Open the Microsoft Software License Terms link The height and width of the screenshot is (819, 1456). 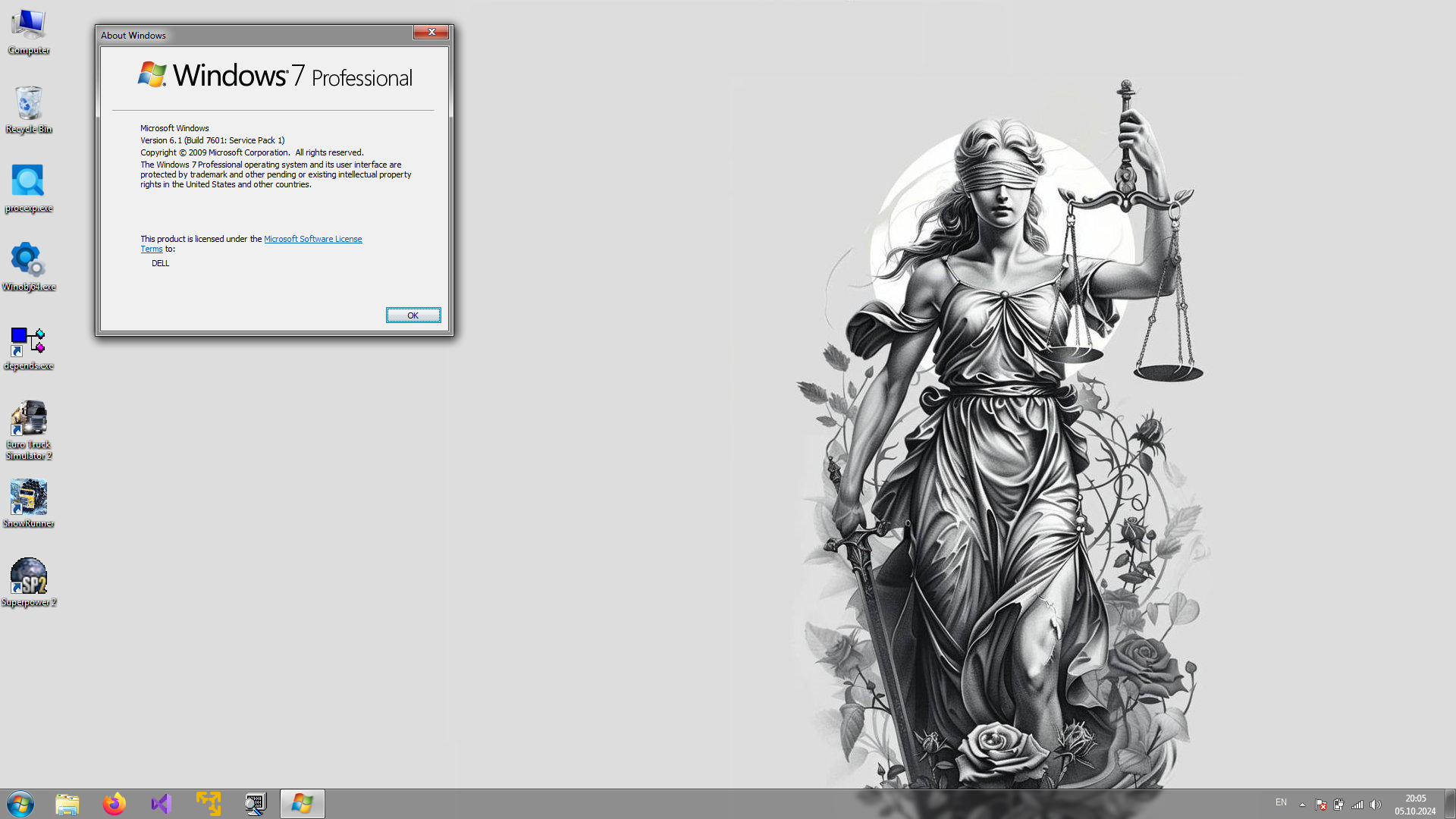coord(312,239)
